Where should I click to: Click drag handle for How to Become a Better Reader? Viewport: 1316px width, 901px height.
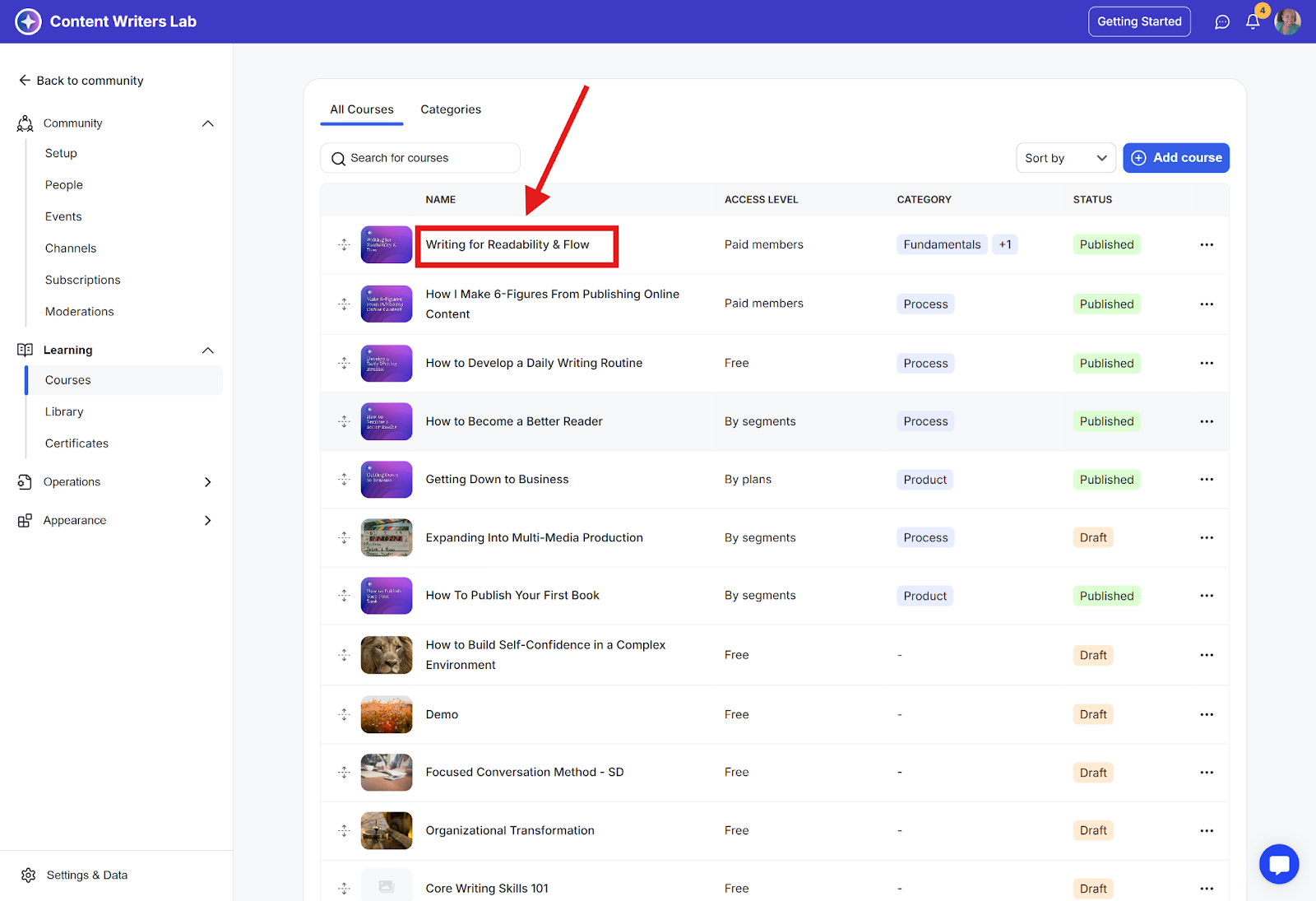(344, 421)
